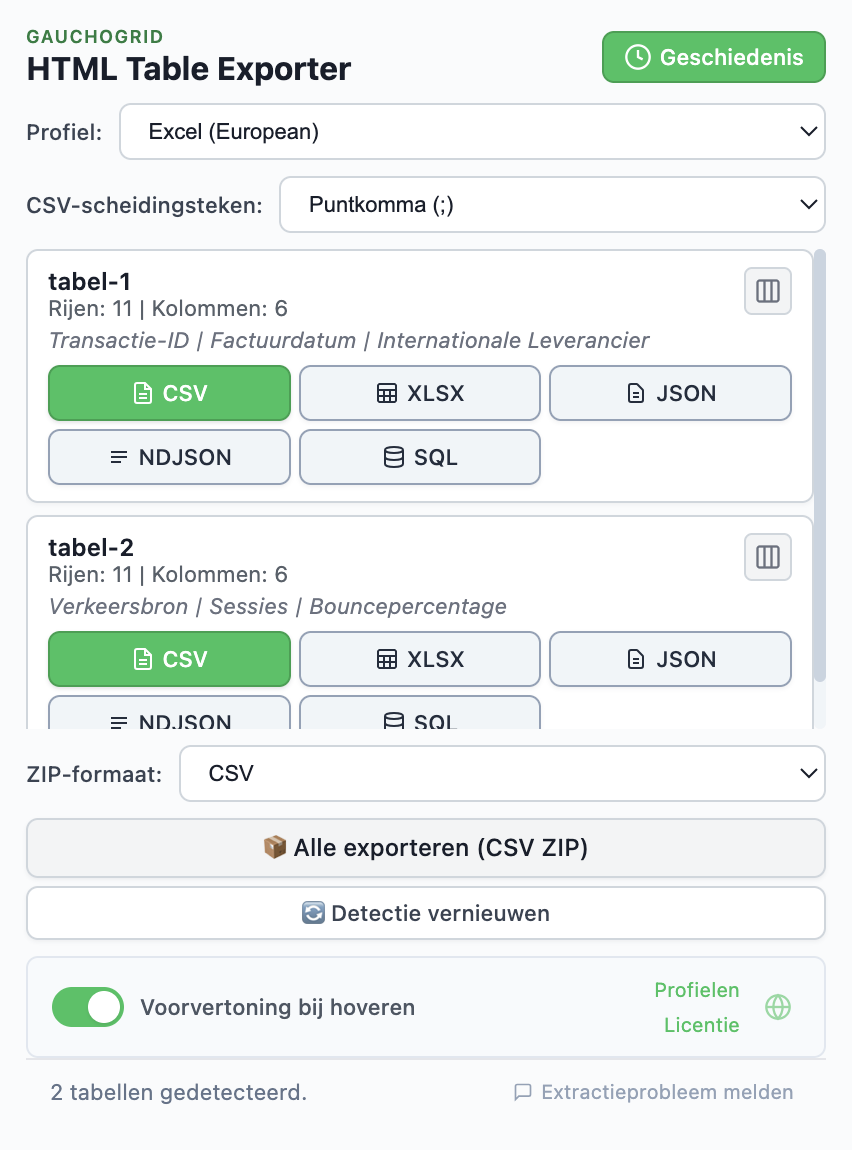This screenshot has height=1150, width=852.
Task: Open the Profiel dropdown showing Excel (European)
Action: click(473, 131)
